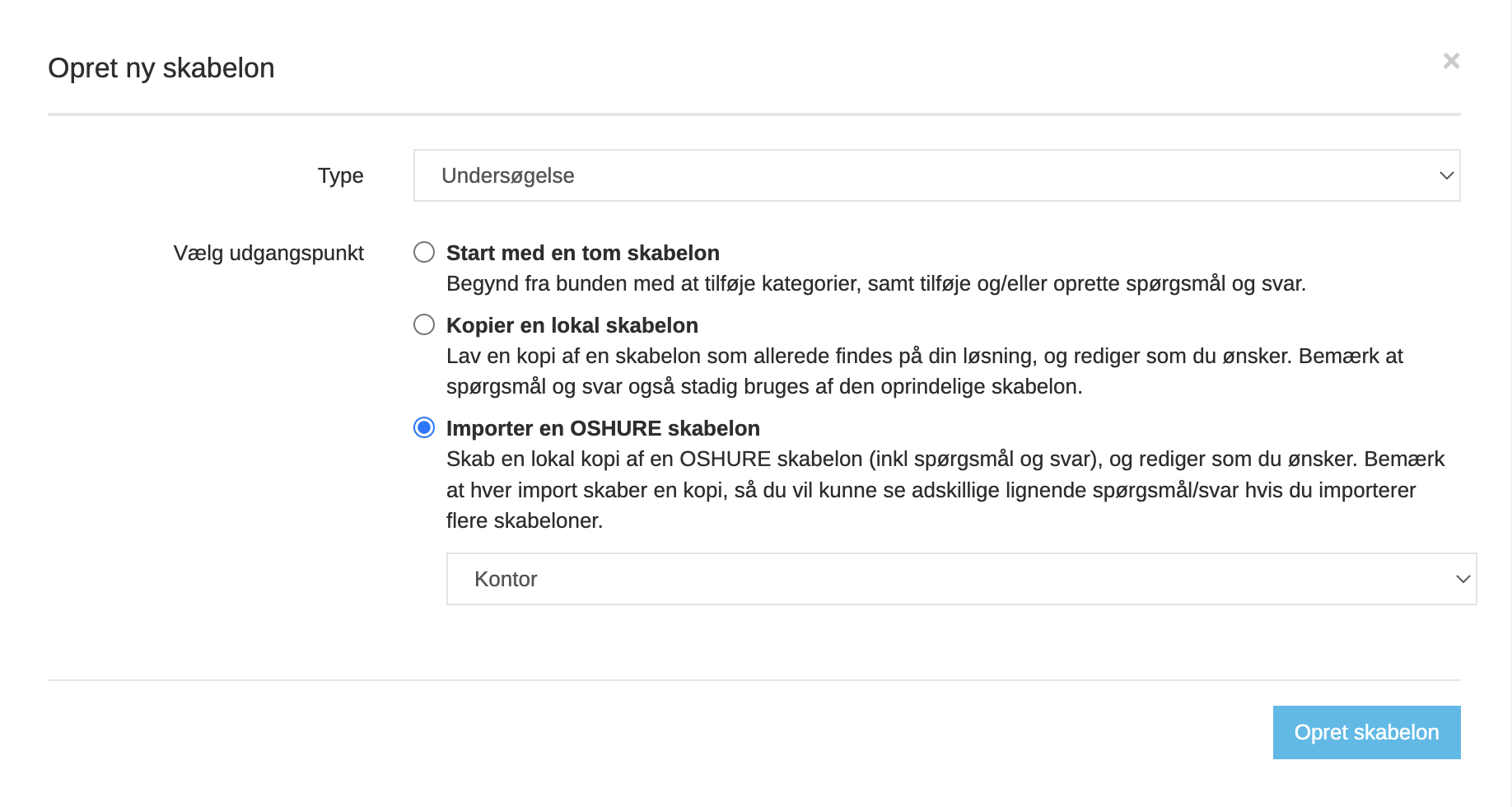This screenshot has width=1512, height=807.
Task: Expand the Kontor template dropdown
Action: (x=961, y=579)
